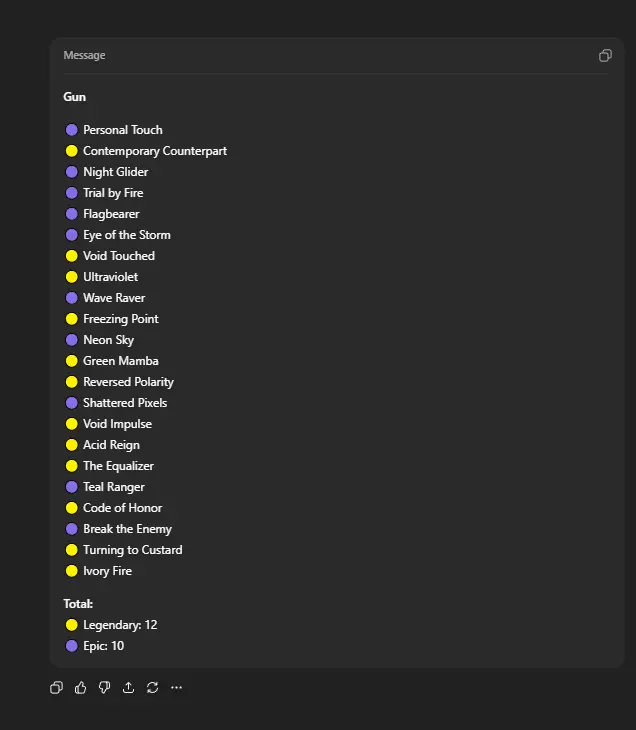Click the yellow circle beside Contemporary Counterpart
636x730 pixels.
(x=71, y=151)
